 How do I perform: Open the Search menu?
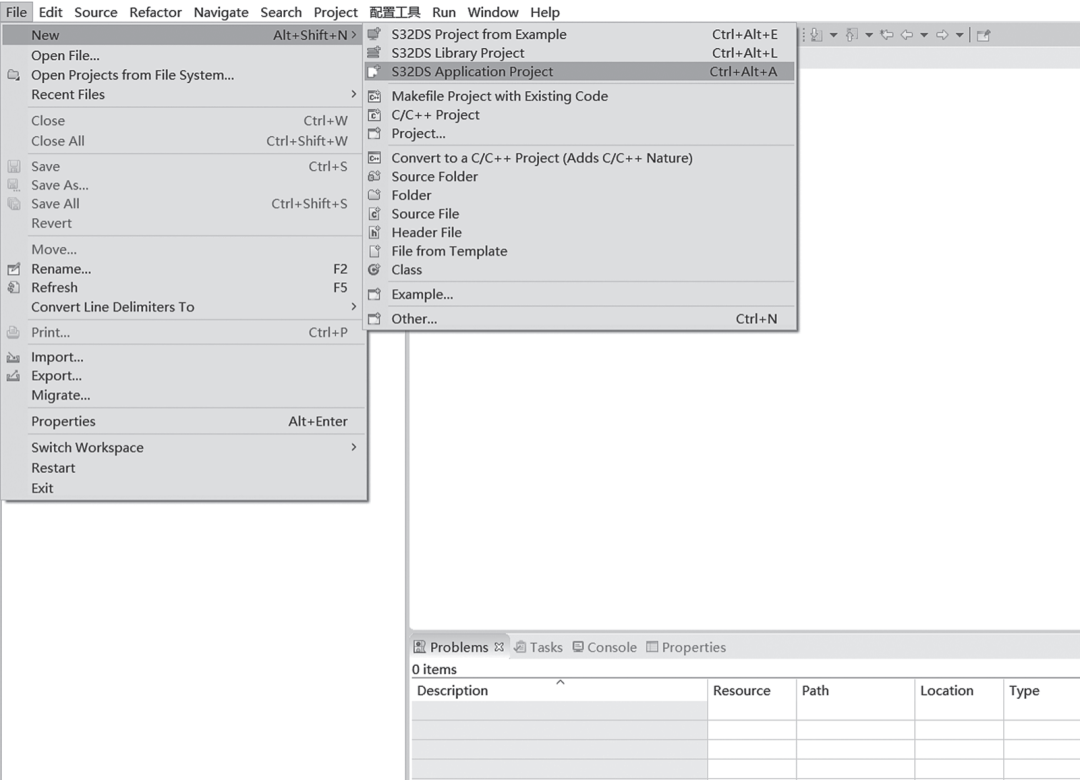pyautogui.click(x=280, y=12)
